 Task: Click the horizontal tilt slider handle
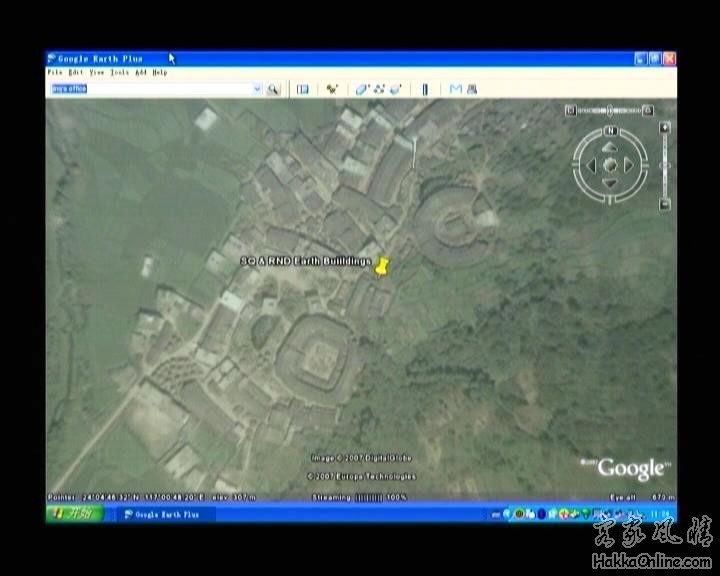[610, 110]
